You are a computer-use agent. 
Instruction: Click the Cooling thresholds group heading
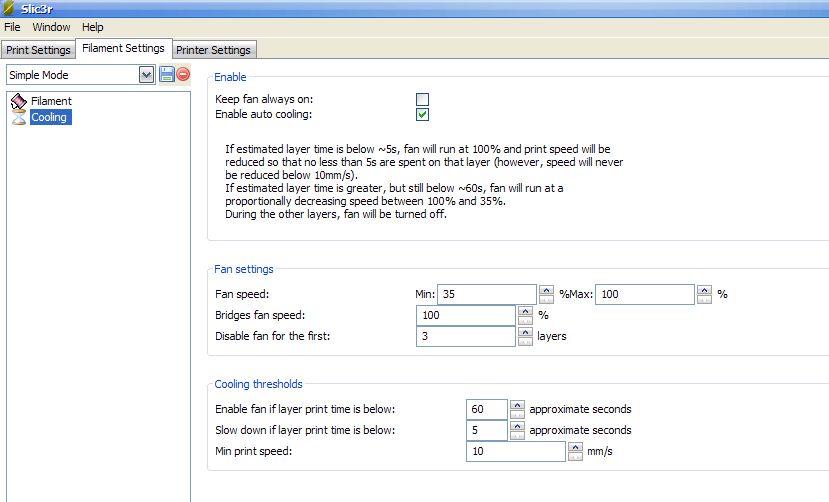click(258, 384)
